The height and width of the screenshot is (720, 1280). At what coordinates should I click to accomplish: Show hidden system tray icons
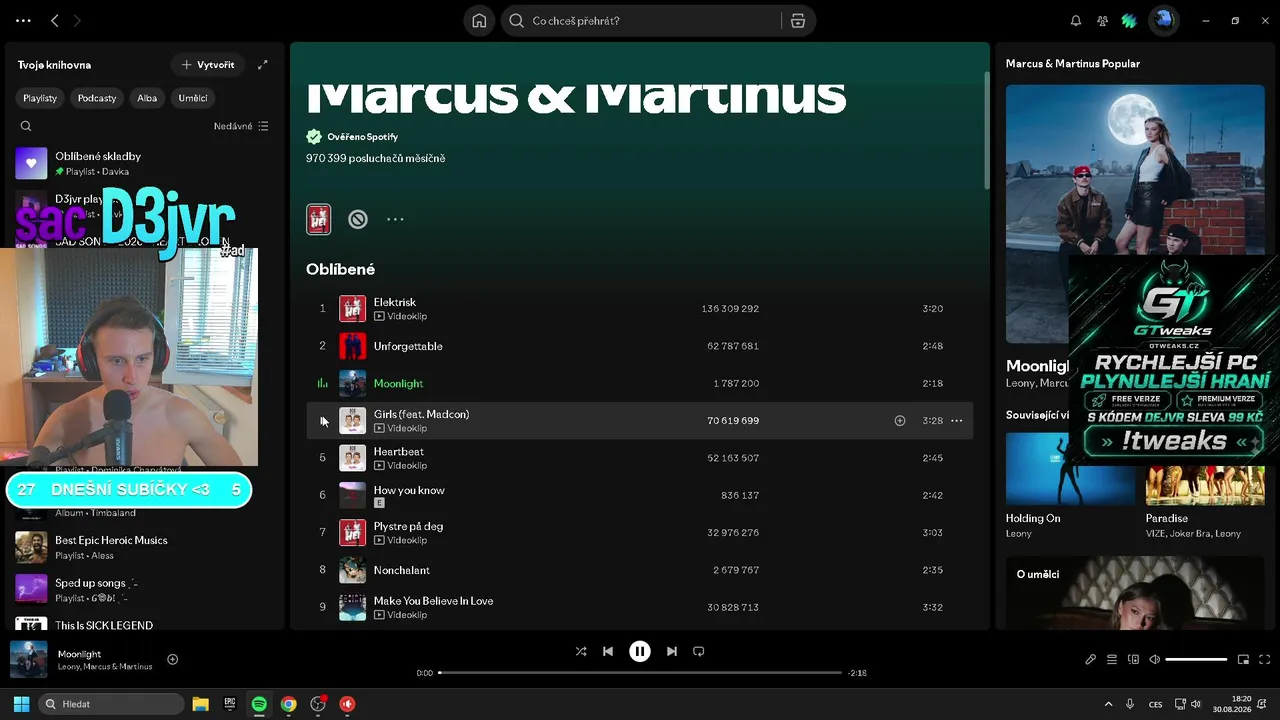(x=1108, y=704)
